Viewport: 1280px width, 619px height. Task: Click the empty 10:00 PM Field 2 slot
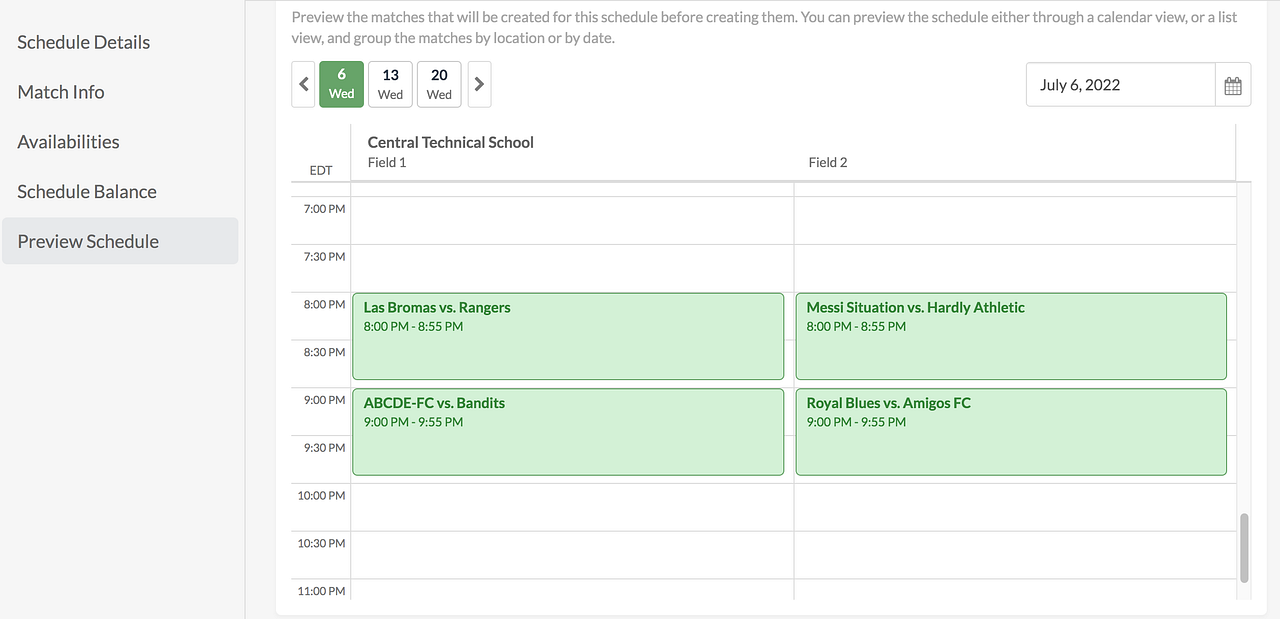pos(1014,507)
